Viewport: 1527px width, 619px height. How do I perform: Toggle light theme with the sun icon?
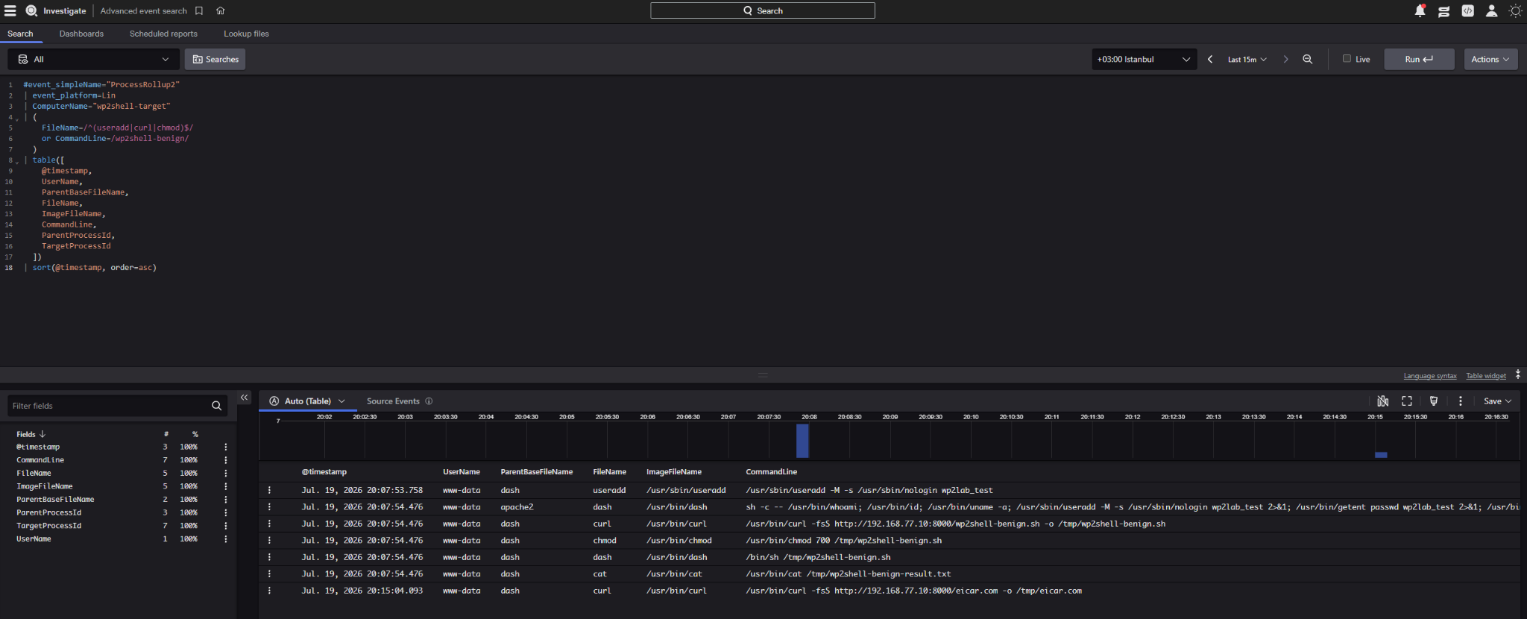tap(1514, 11)
